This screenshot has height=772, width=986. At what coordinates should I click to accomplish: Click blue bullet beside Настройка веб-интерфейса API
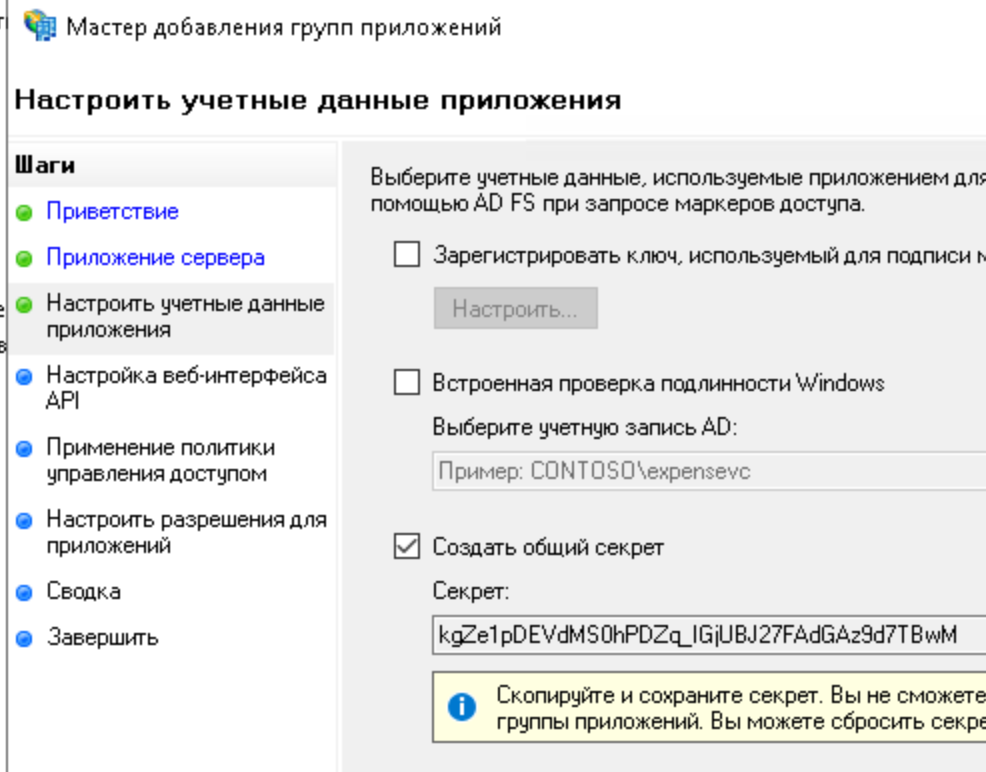(x=25, y=377)
